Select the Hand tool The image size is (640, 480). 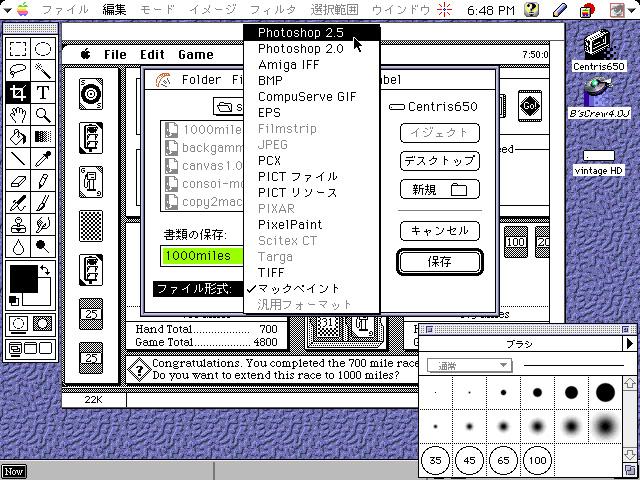click(x=18, y=115)
